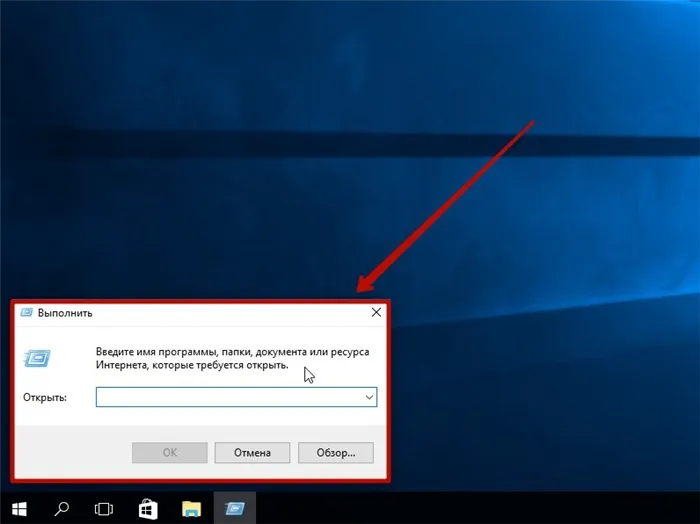
Task: Open the Windows Start menu
Action: 19,509
